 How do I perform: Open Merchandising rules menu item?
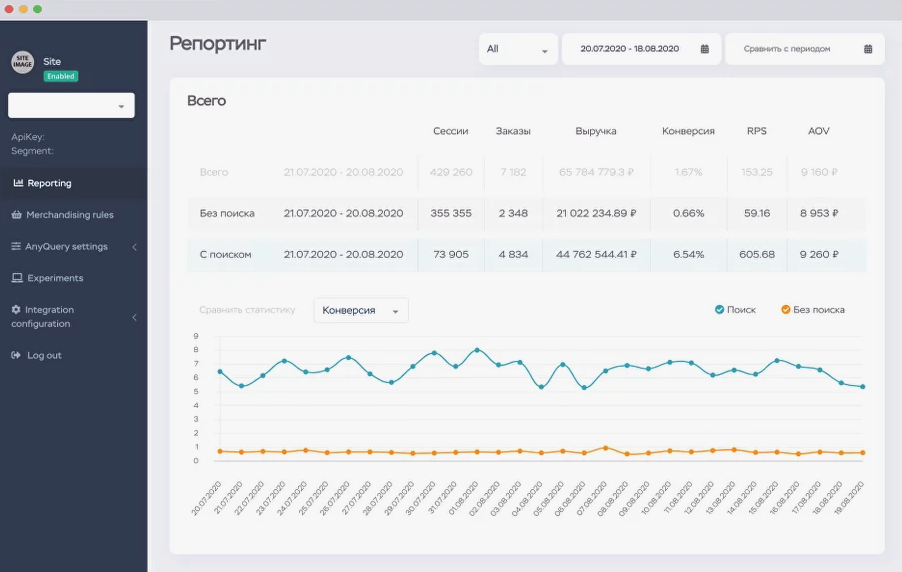click(x=74, y=215)
